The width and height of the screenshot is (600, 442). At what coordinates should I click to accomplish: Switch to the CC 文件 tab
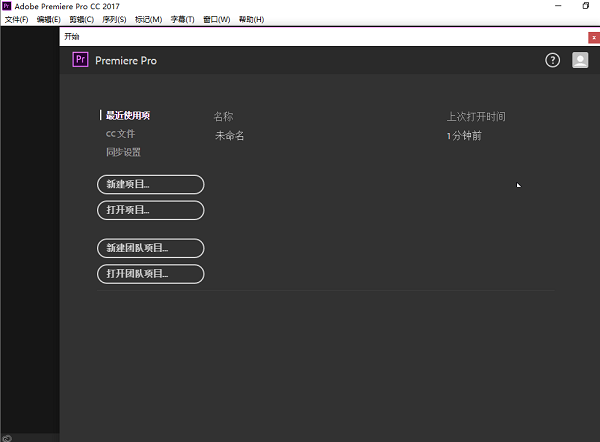[120, 134]
